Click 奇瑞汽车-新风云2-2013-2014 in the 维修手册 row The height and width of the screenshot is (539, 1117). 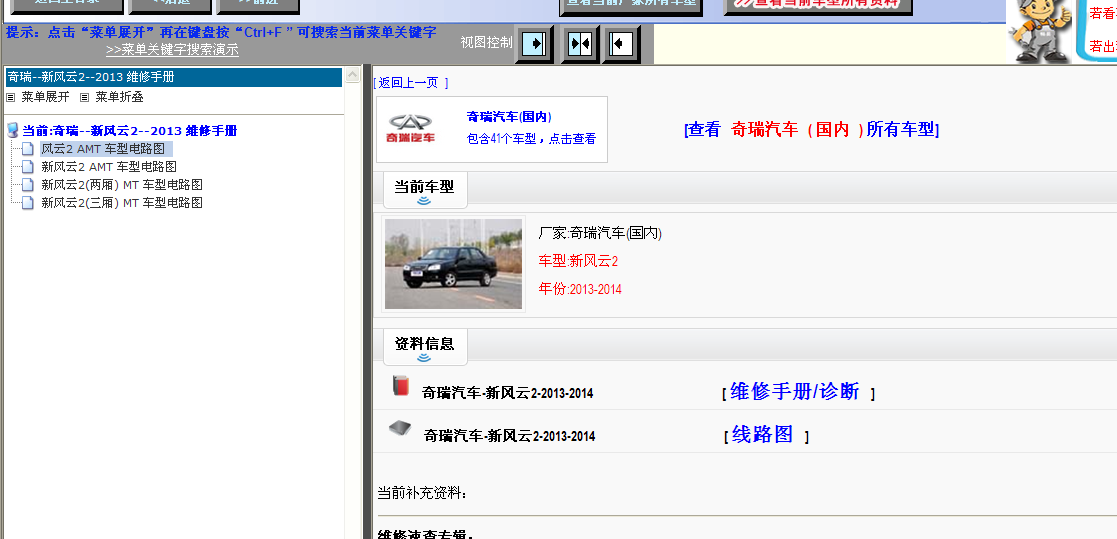[507, 393]
